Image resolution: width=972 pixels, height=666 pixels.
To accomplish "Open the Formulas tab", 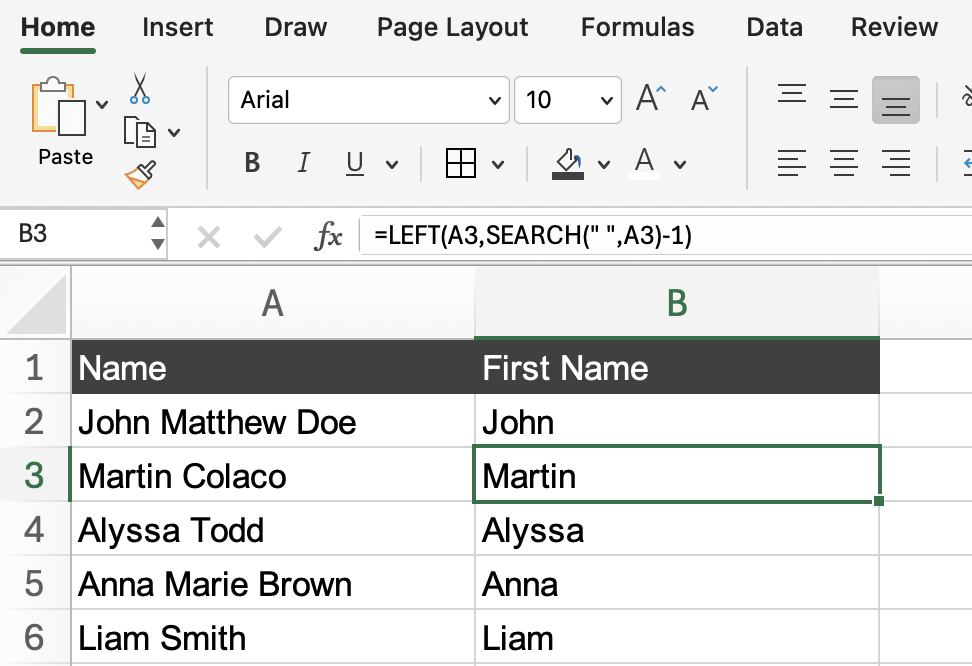I will (637, 27).
